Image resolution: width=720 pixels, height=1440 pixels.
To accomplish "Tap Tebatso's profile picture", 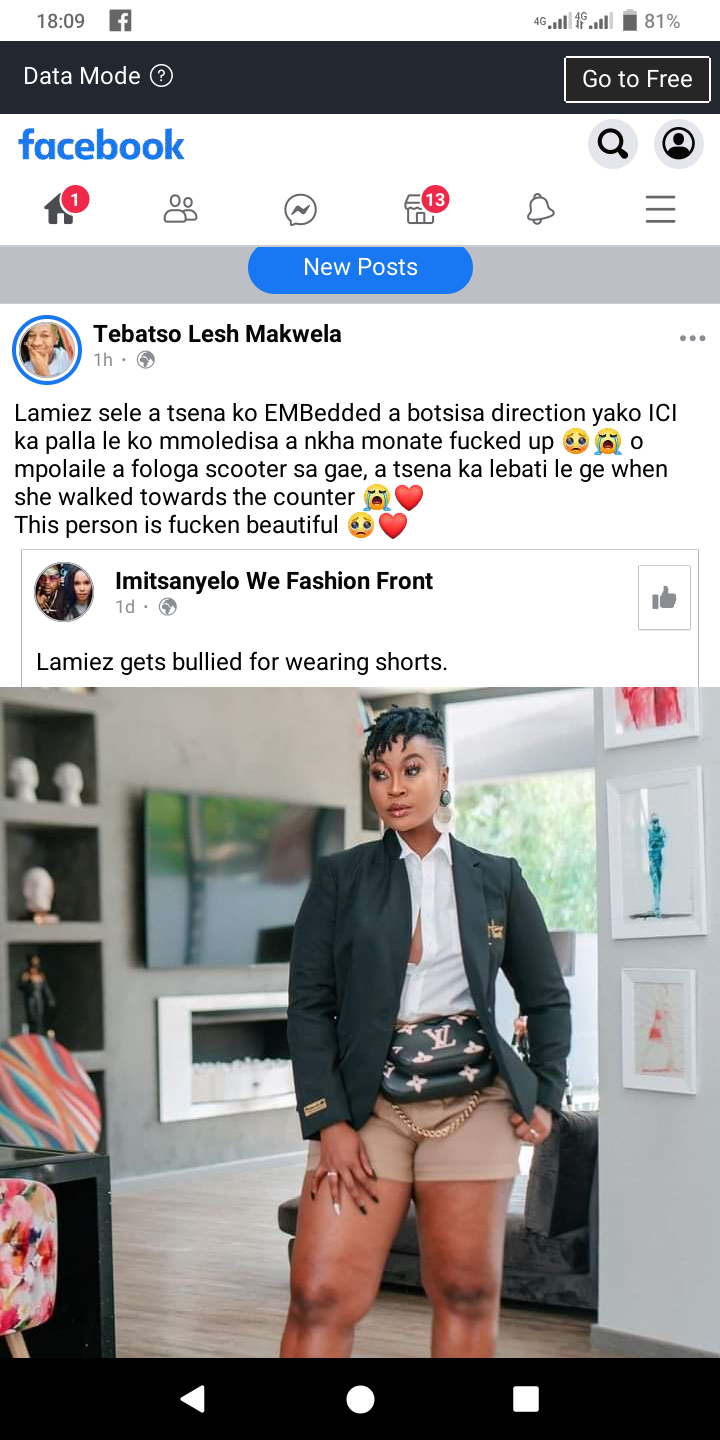I will coord(47,350).
